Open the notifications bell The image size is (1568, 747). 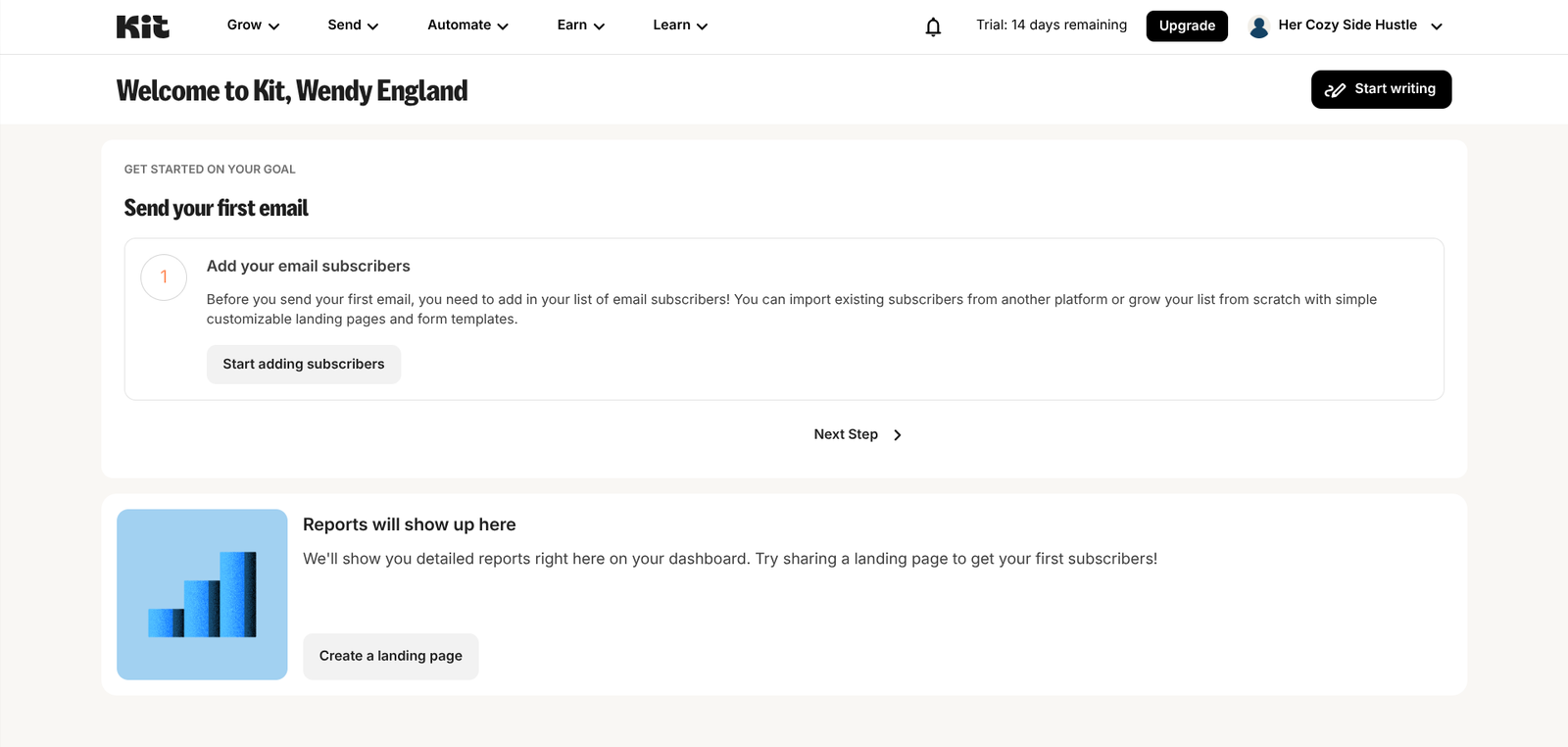point(933,26)
